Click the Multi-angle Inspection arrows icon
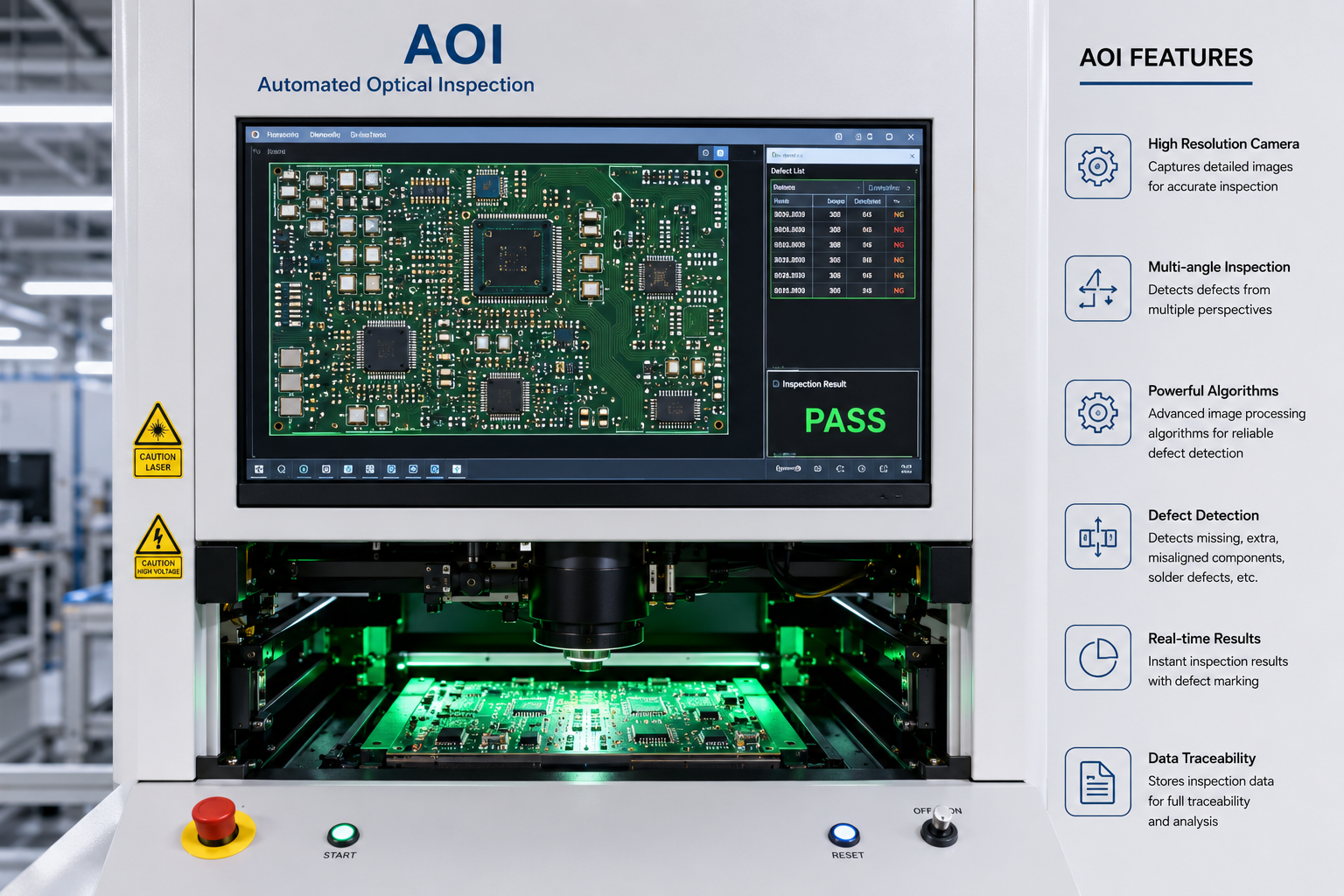Image resolution: width=1344 pixels, height=896 pixels. click(1098, 289)
